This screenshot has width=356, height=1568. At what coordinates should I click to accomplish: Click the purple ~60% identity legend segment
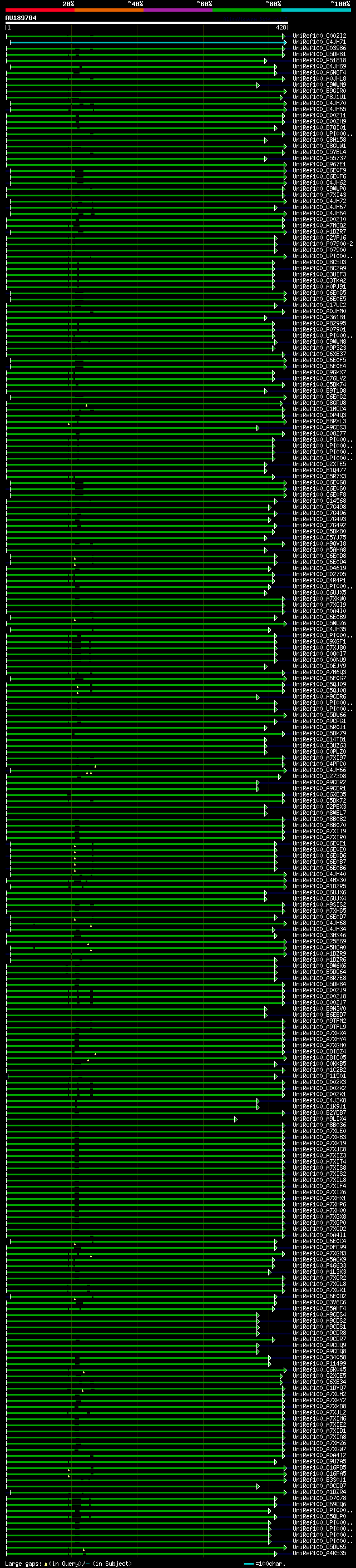point(177,10)
